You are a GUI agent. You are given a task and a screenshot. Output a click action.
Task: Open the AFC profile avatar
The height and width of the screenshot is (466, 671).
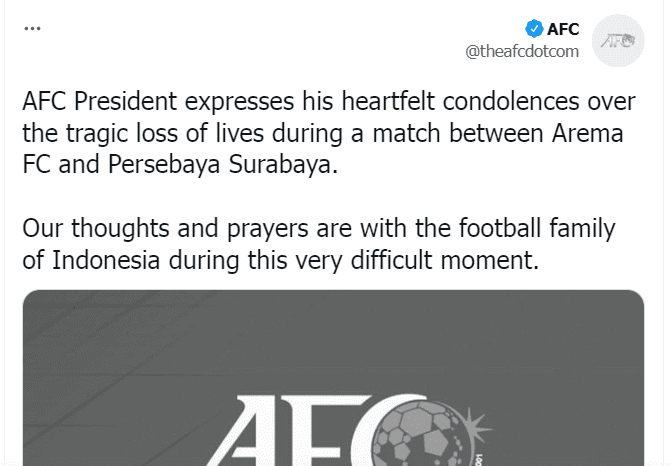[x=618, y=41]
